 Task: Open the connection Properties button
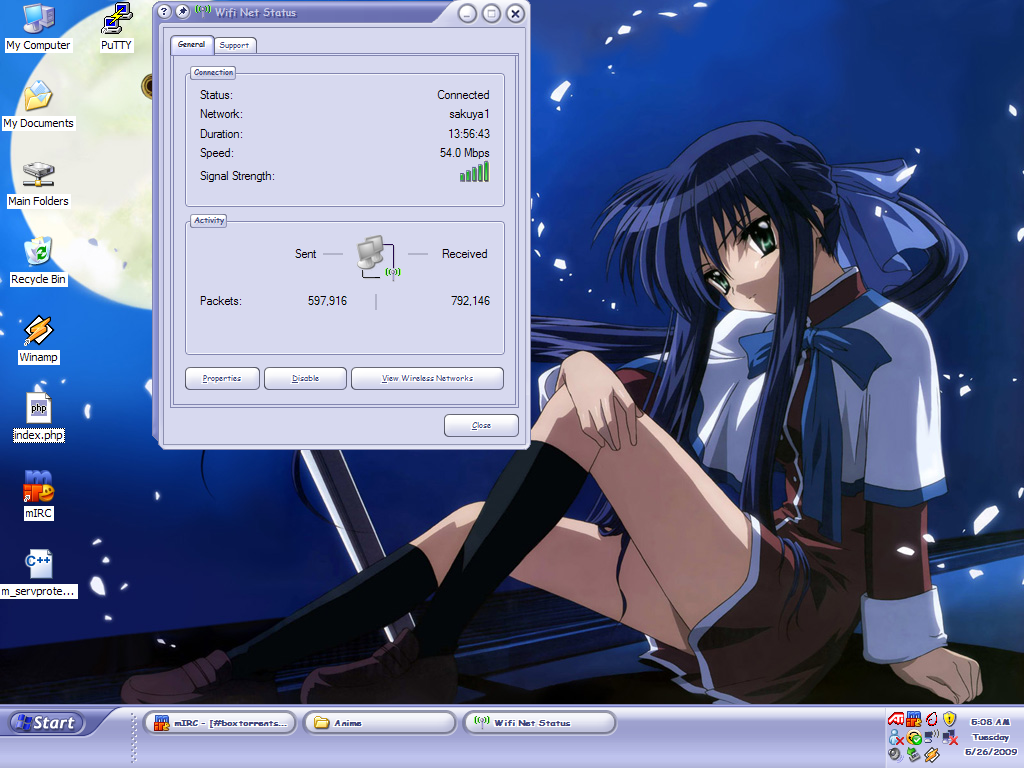click(x=222, y=378)
